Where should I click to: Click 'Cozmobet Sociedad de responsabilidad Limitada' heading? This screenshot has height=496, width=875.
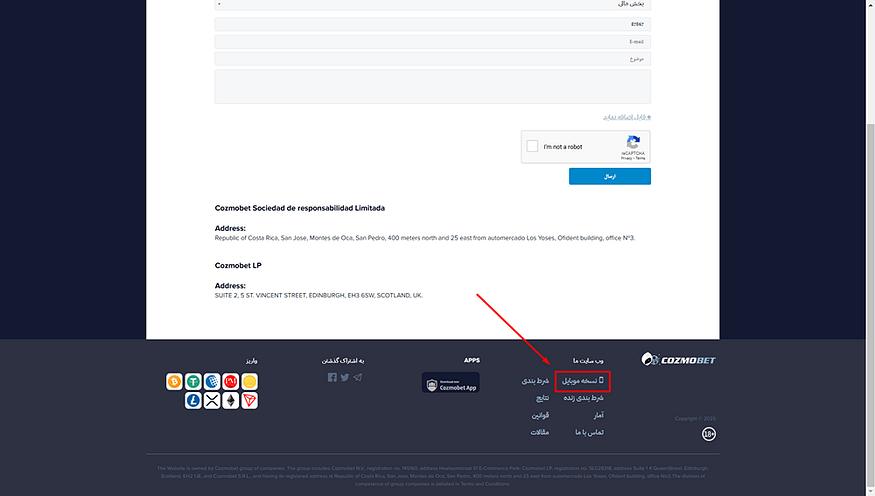pyautogui.click(x=300, y=208)
